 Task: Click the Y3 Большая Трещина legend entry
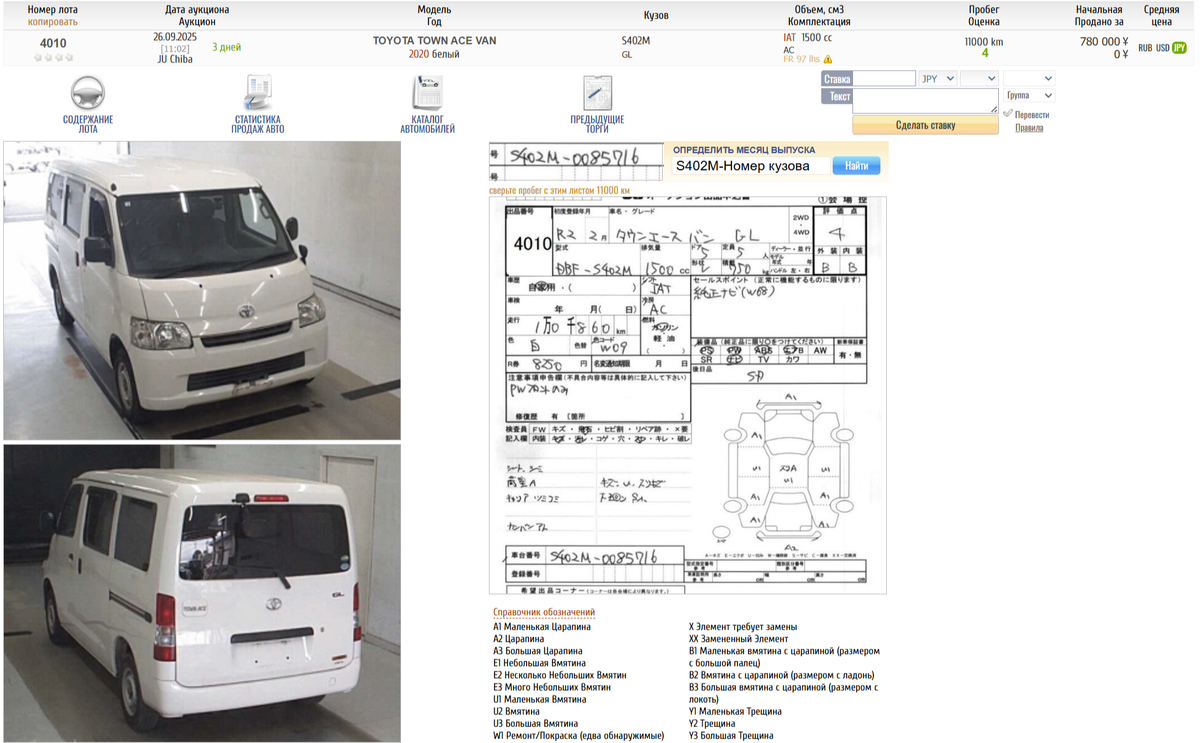click(x=730, y=736)
